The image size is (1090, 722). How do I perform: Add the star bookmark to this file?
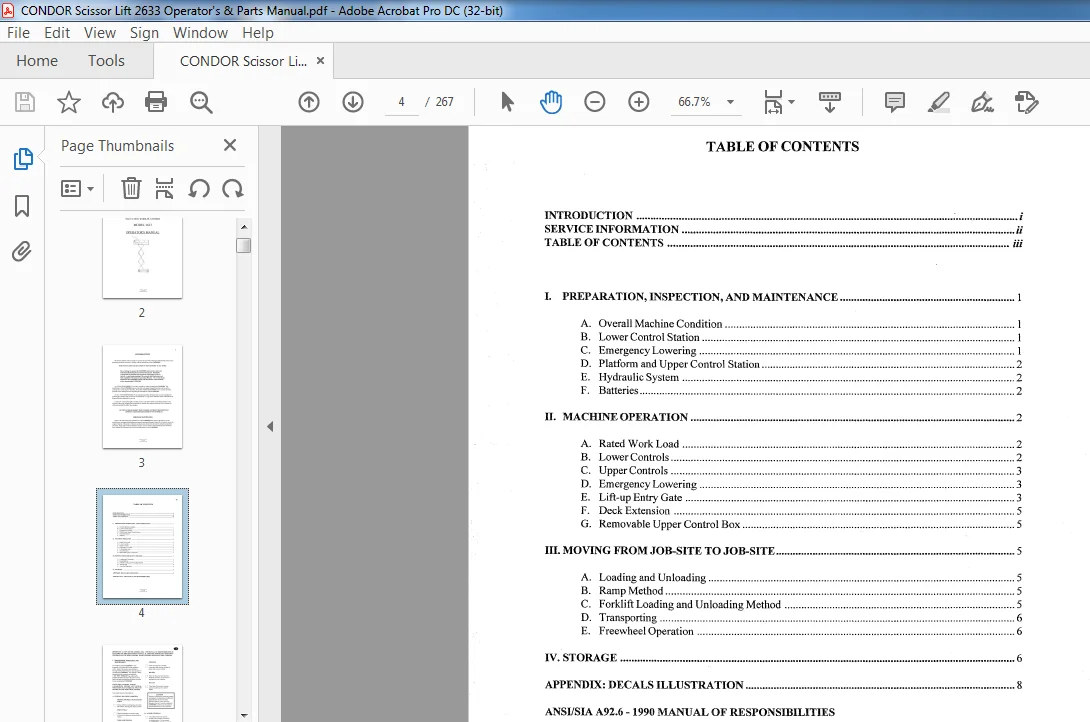[x=69, y=102]
